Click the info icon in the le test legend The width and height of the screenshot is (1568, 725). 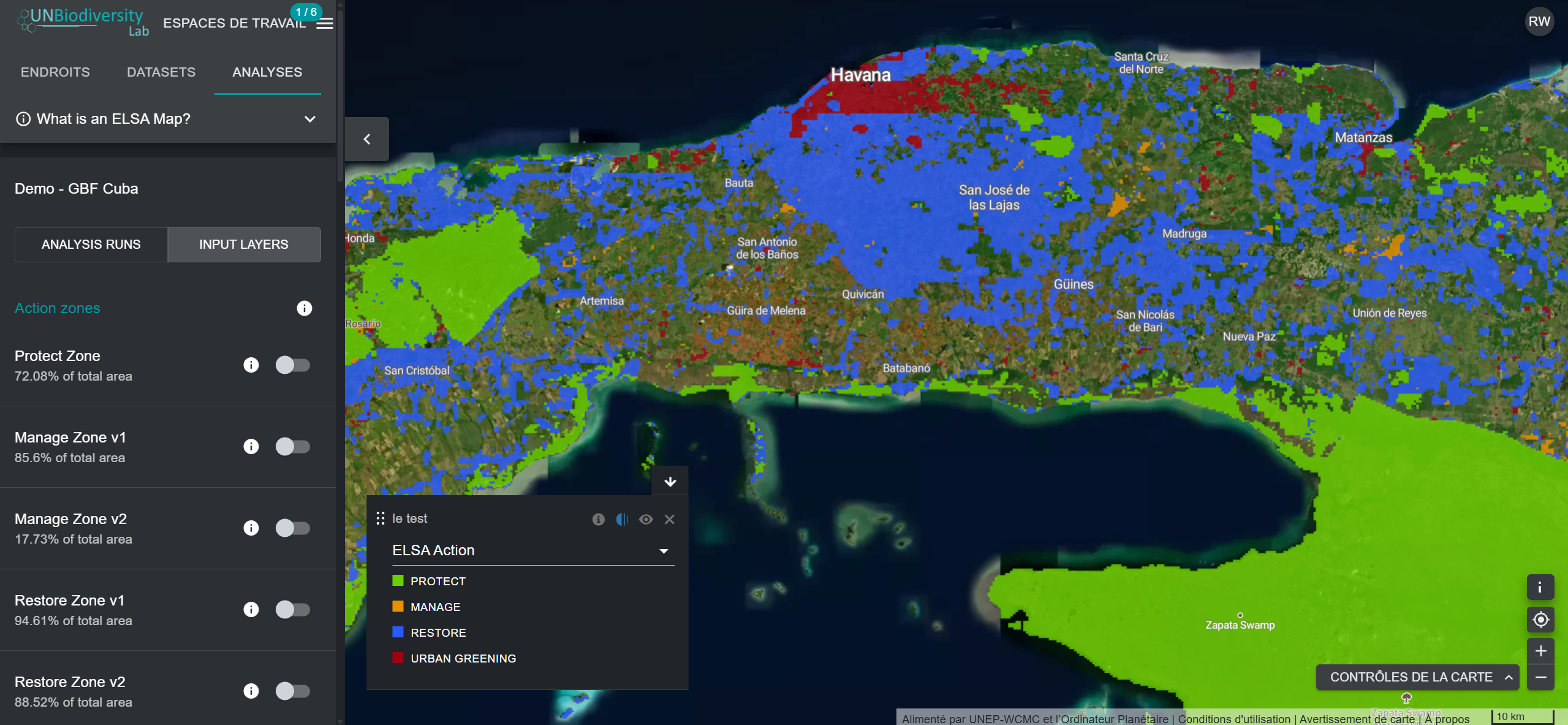click(x=599, y=520)
